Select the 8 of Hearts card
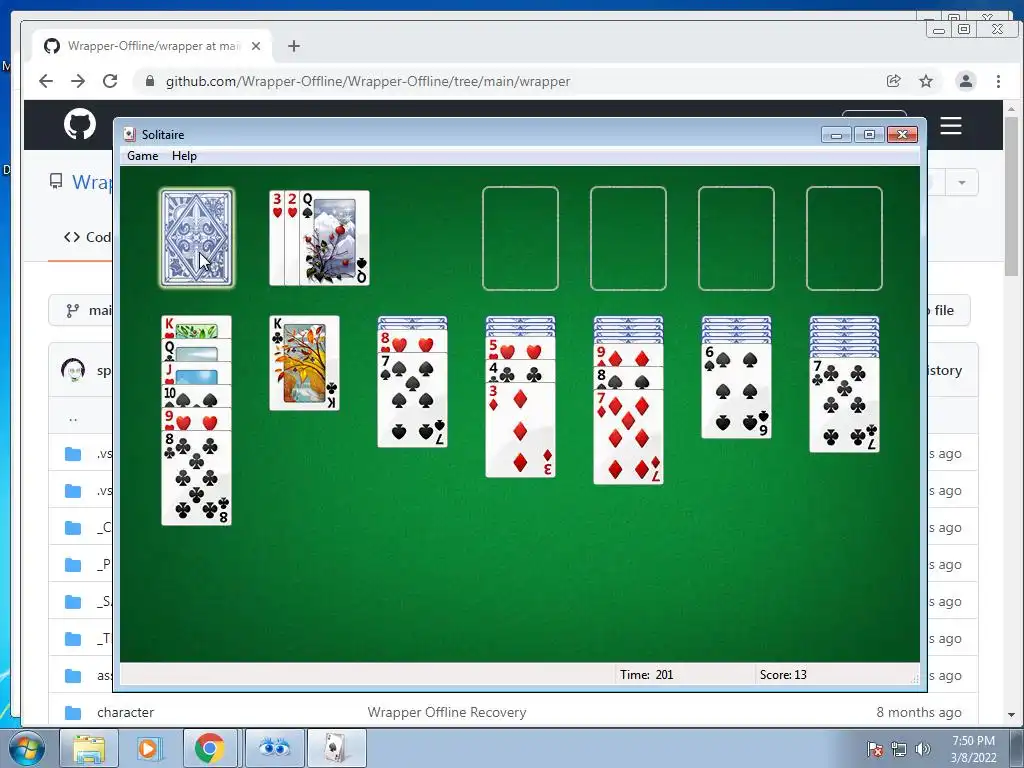The width and height of the screenshot is (1024, 768). pos(413,342)
